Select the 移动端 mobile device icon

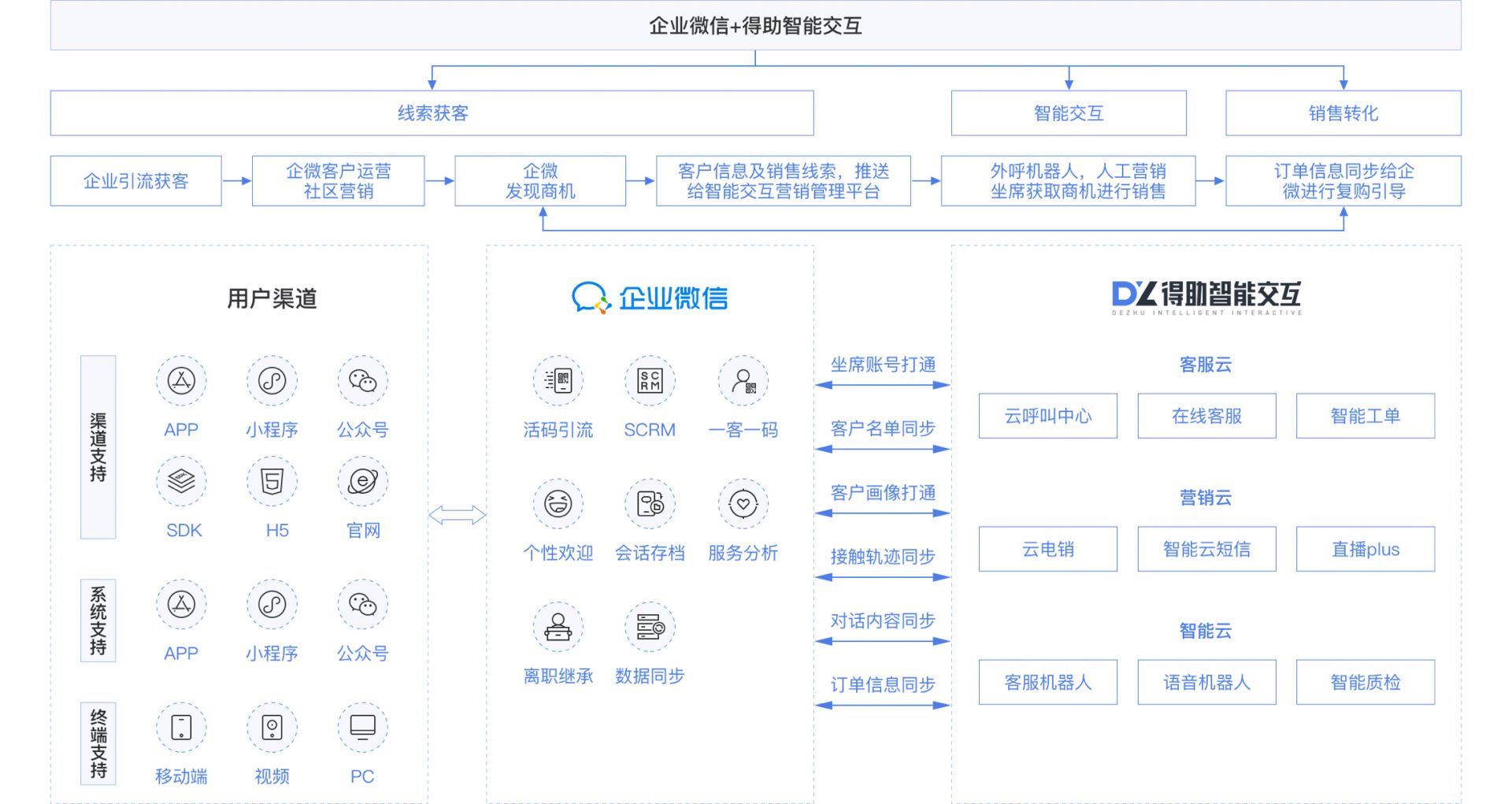click(181, 727)
